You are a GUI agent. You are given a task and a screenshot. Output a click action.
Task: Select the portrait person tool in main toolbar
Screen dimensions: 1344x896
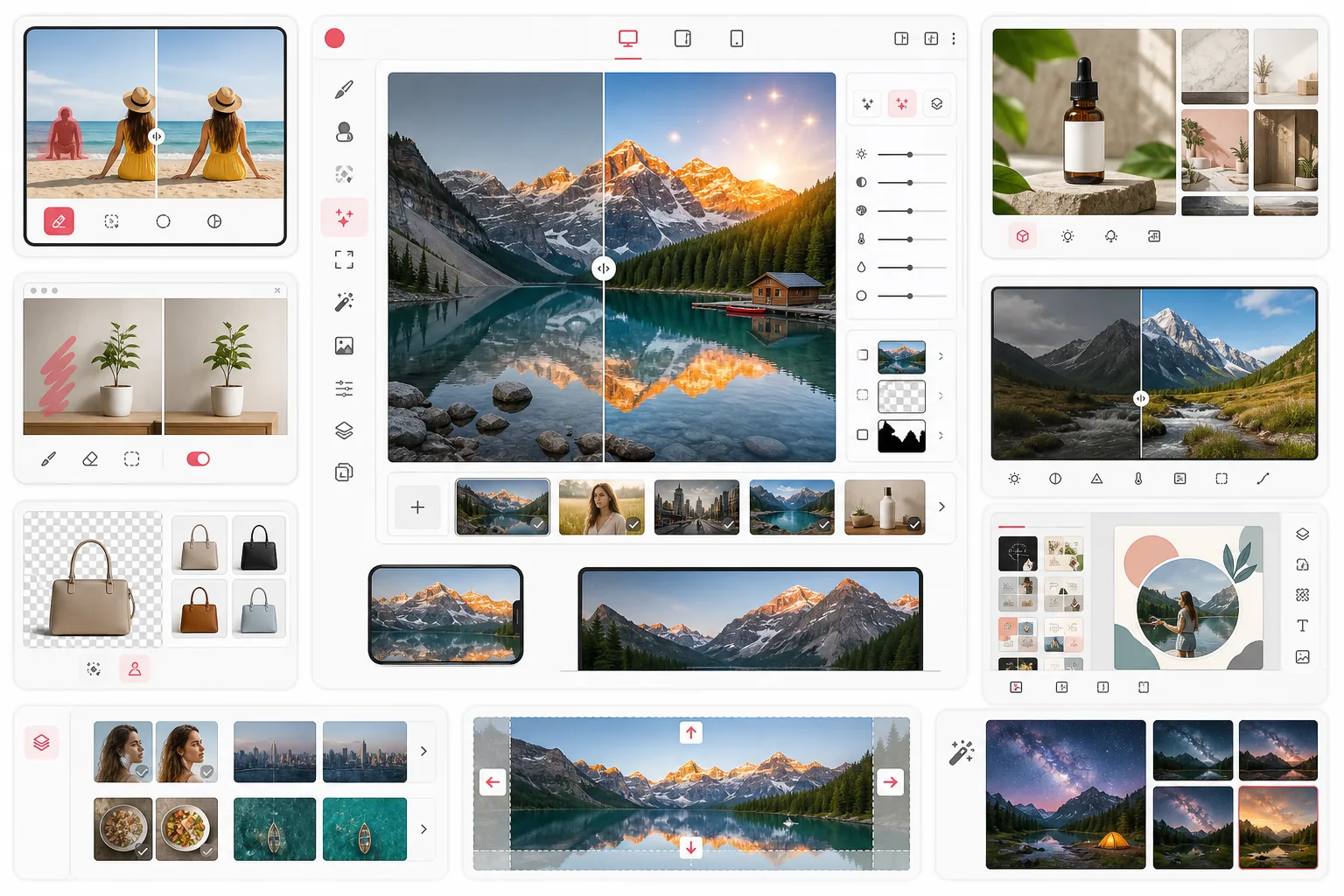tap(344, 132)
